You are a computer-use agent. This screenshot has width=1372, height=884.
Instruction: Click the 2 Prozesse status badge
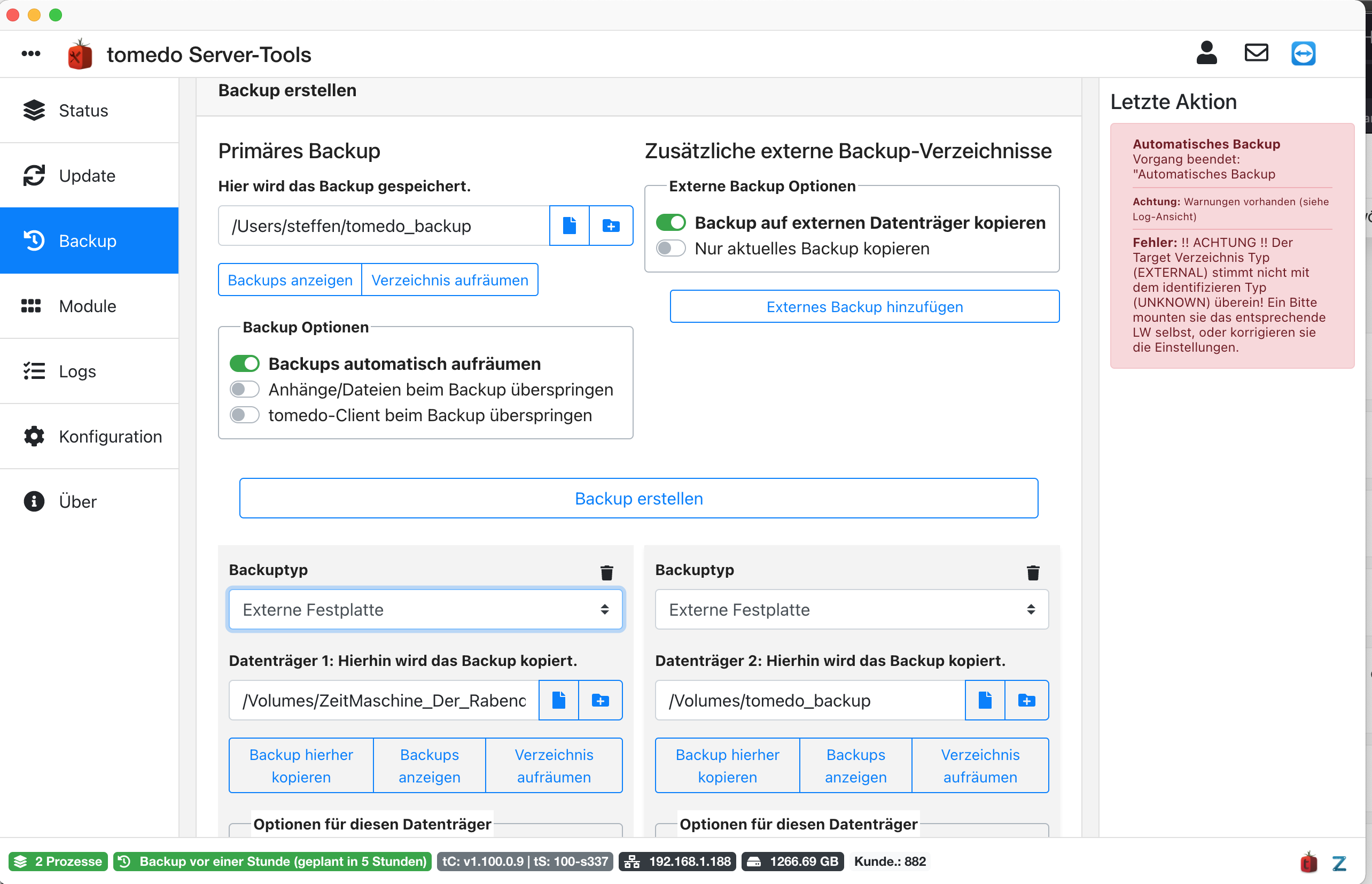[58, 861]
